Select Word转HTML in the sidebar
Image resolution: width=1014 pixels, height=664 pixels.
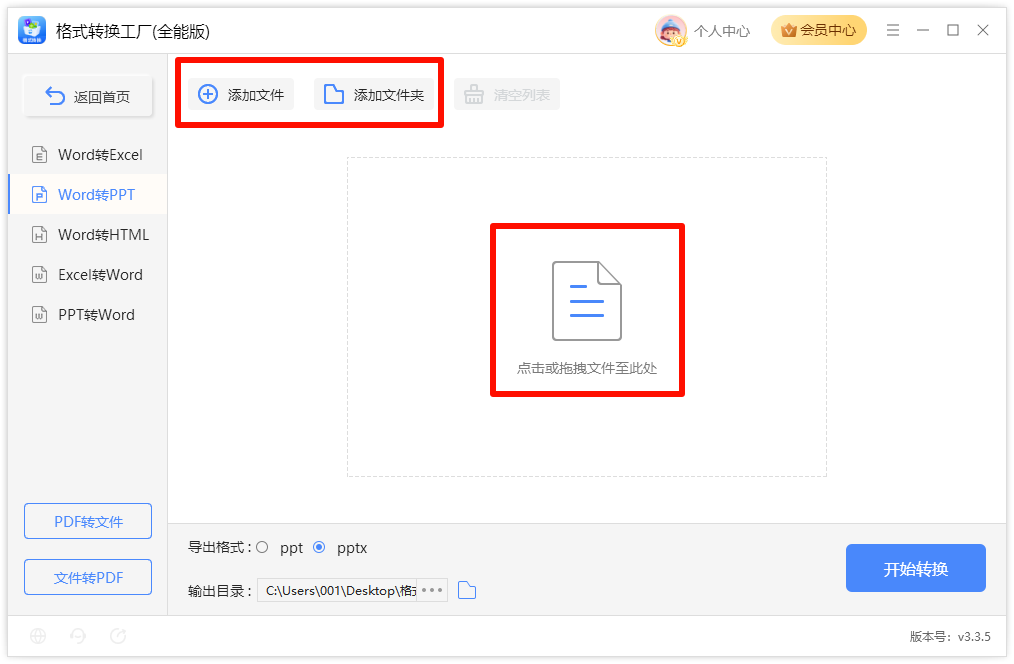point(88,235)
